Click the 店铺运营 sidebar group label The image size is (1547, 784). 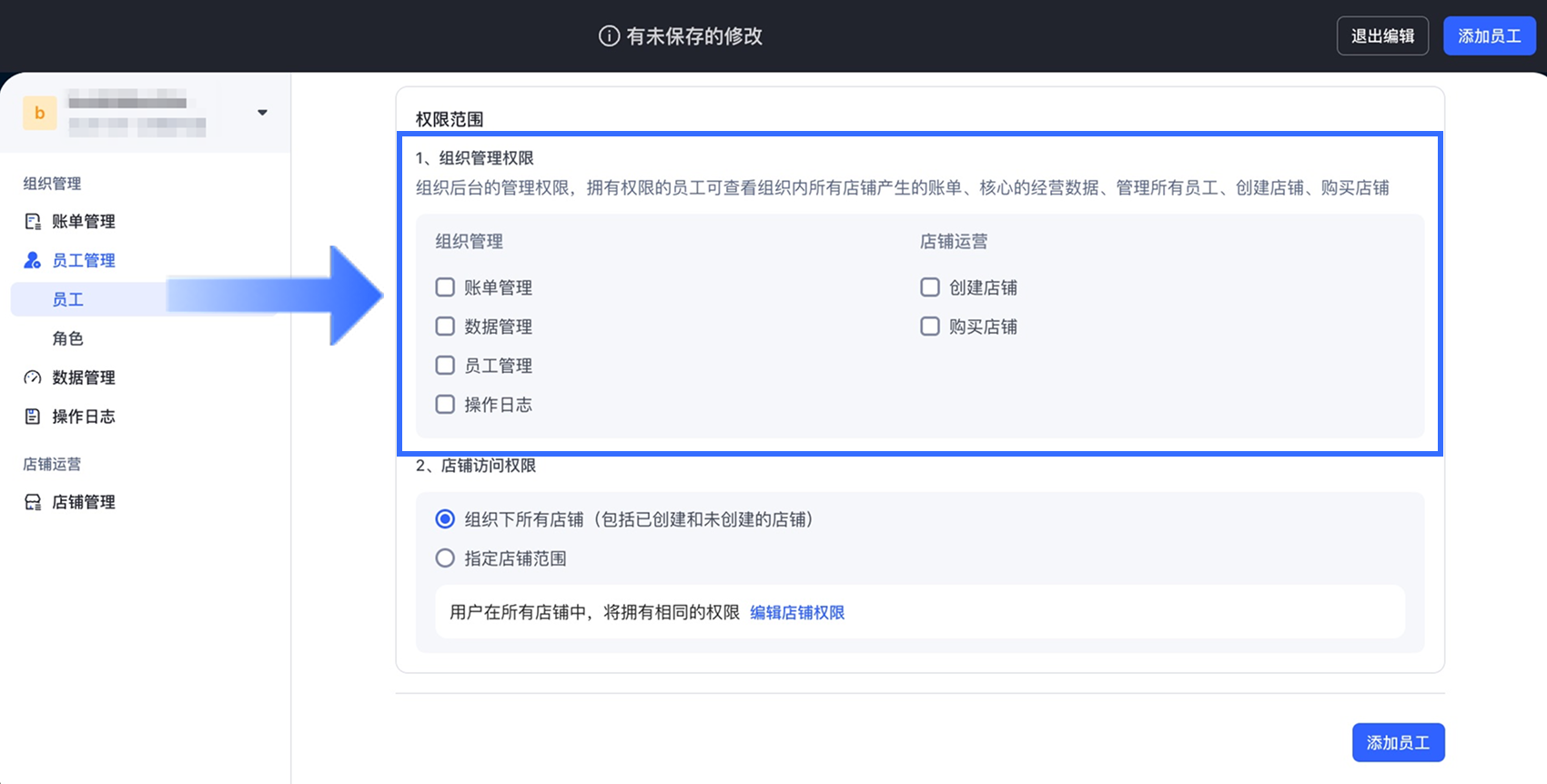(x=53, y=465)
